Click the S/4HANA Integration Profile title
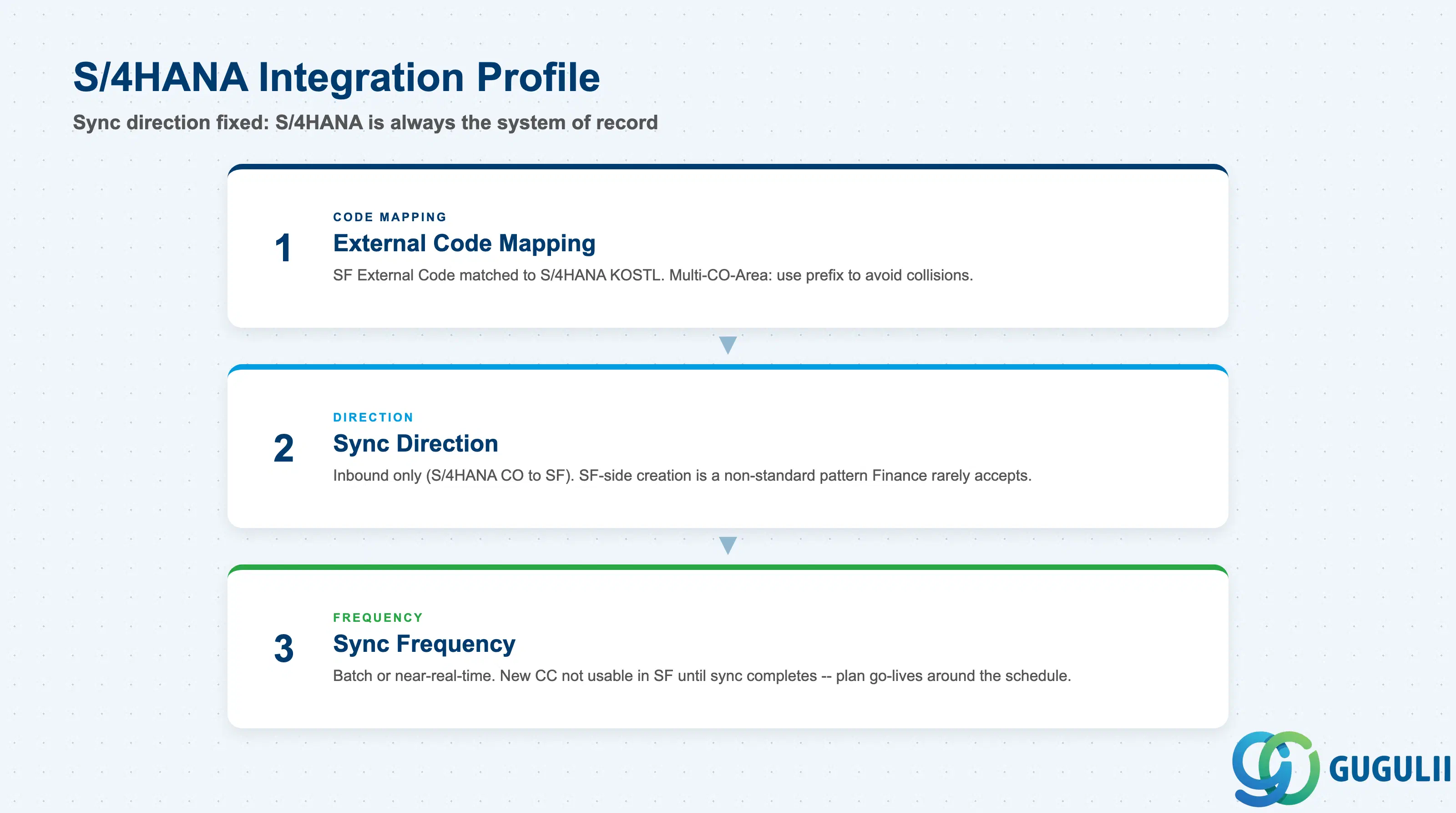The height and width of the screenshot is (813, 1456). tap(336, 77)
